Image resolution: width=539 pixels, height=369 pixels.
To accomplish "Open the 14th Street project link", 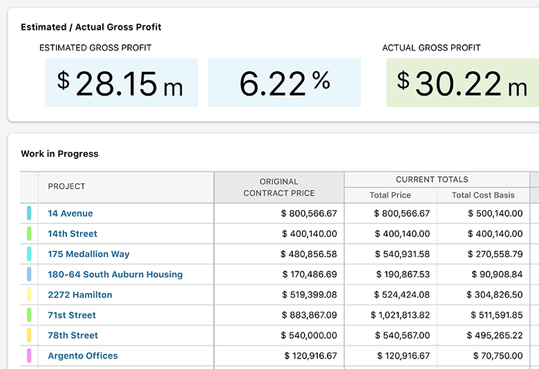I will click(72, 234).
